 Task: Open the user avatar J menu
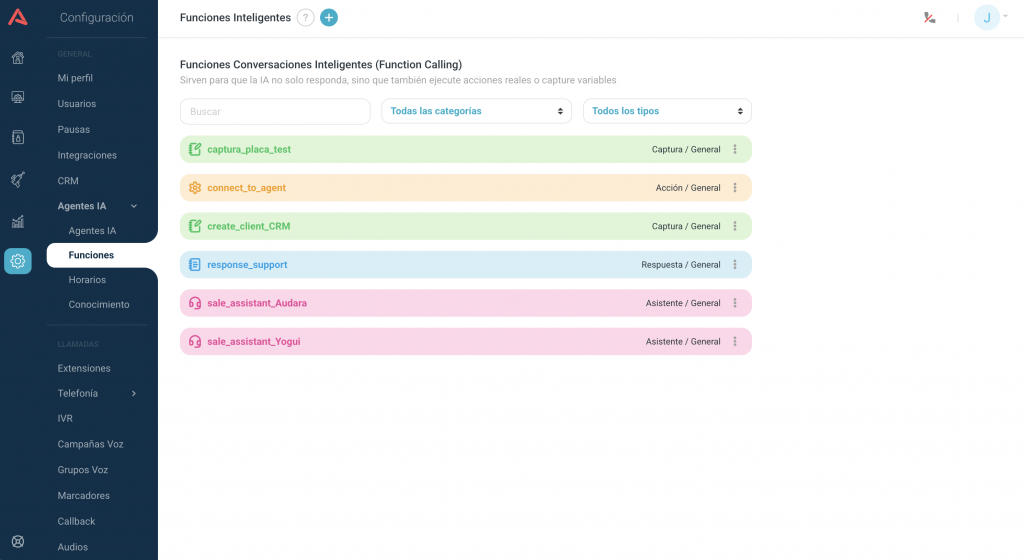988,17
